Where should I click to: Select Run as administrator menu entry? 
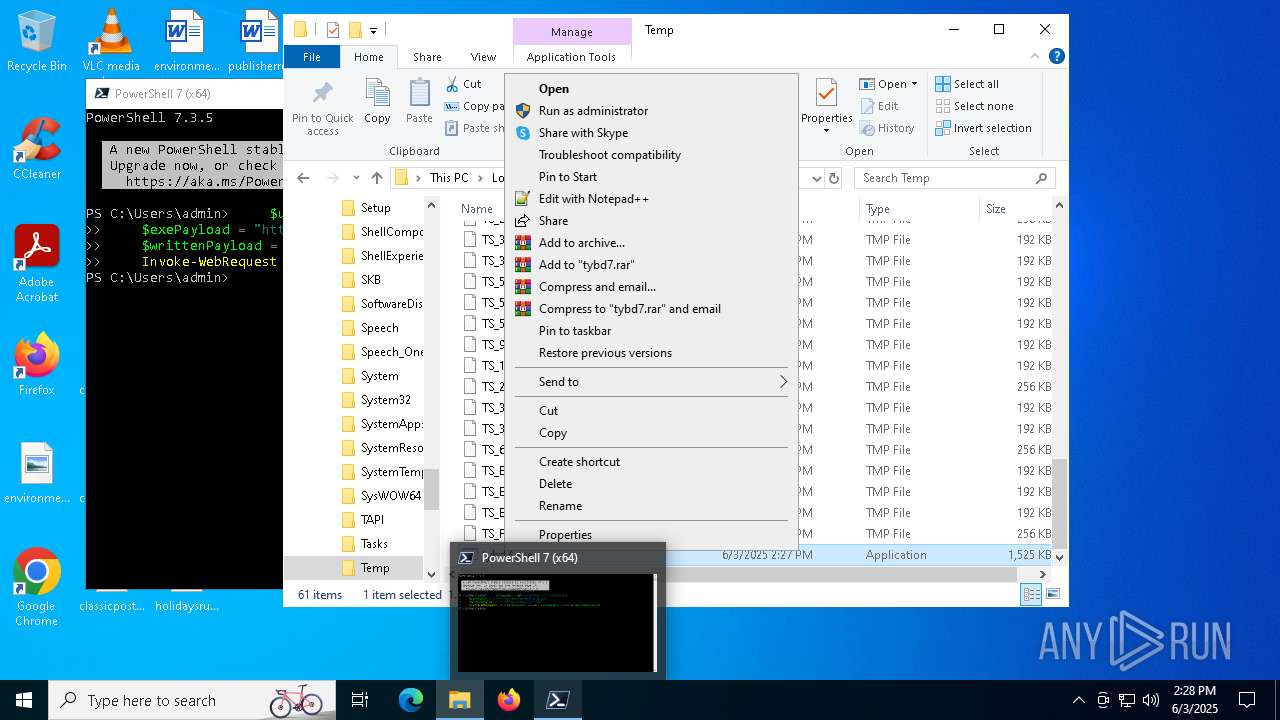652,110
